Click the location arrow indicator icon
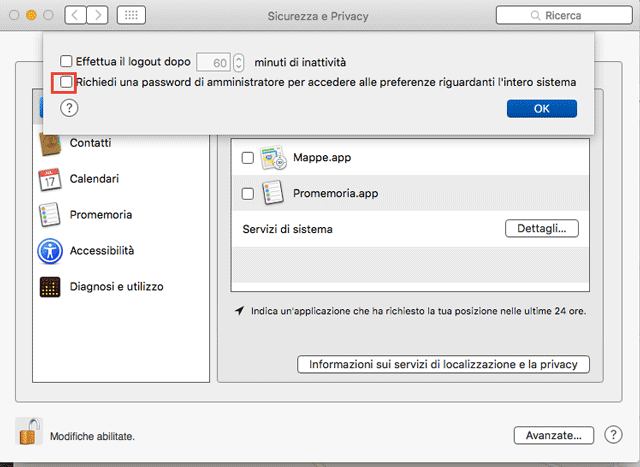Viewport: 640px width, 467px height. tap(240, 311)
